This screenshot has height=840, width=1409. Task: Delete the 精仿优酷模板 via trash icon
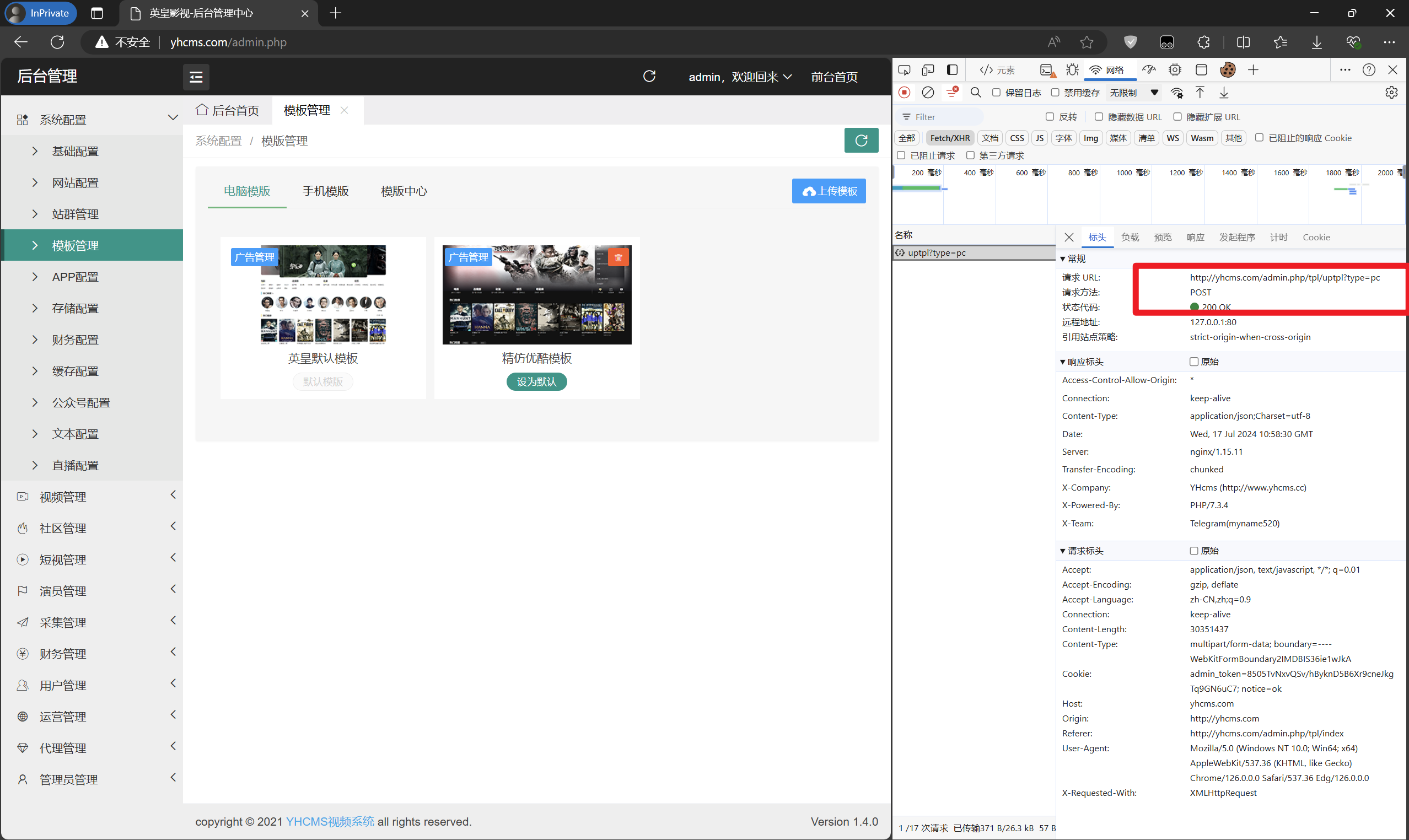coord(618,257)
